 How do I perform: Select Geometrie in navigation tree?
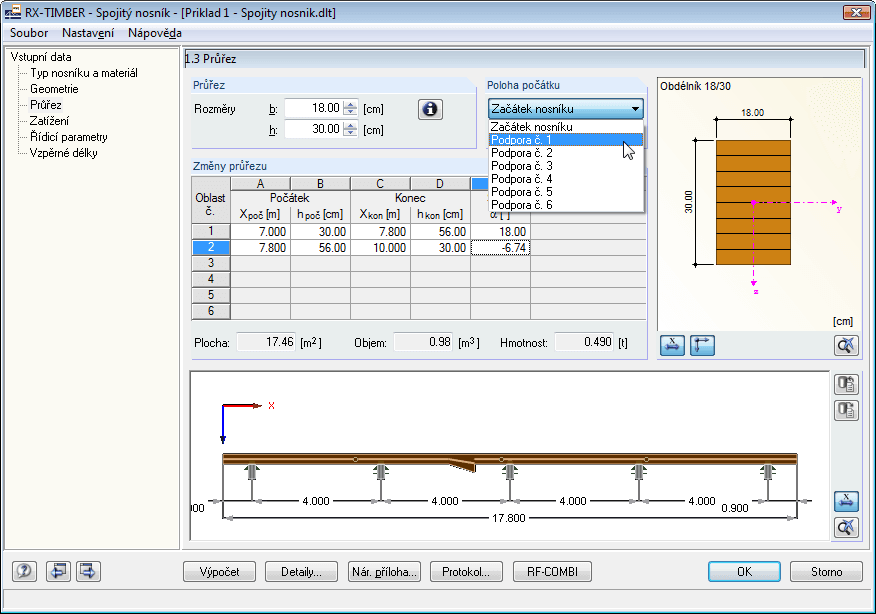pos(54,89)
